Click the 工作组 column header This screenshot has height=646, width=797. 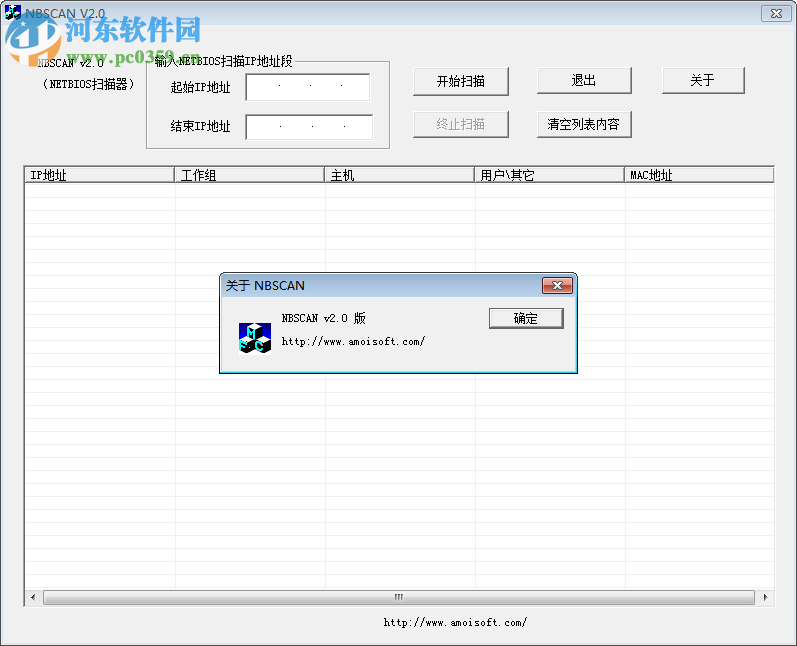(x=250, y=175)
